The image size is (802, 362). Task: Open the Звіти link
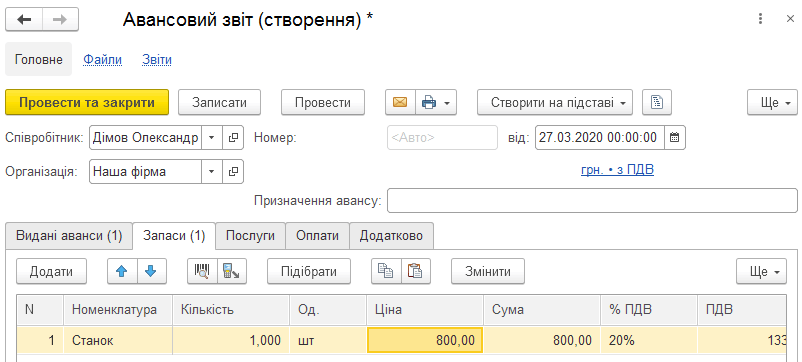(x=157, y=60)
